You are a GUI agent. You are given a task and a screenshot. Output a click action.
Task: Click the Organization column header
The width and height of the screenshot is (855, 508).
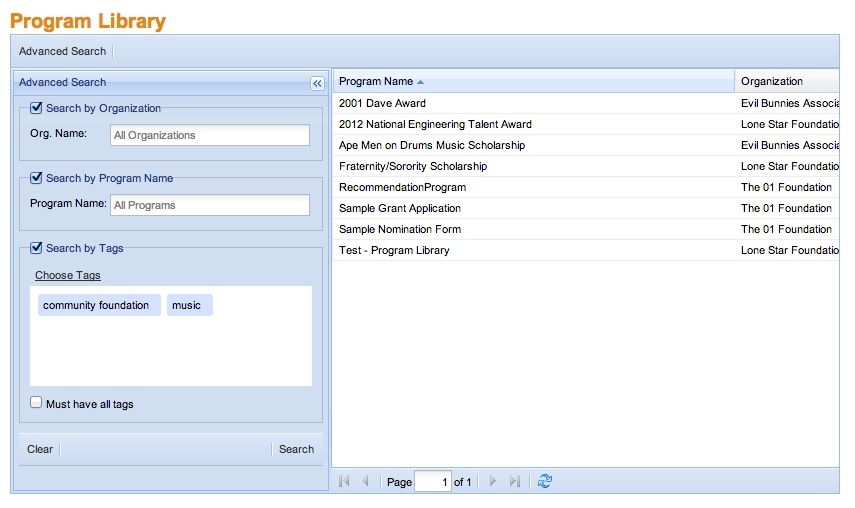click(772, 82)
